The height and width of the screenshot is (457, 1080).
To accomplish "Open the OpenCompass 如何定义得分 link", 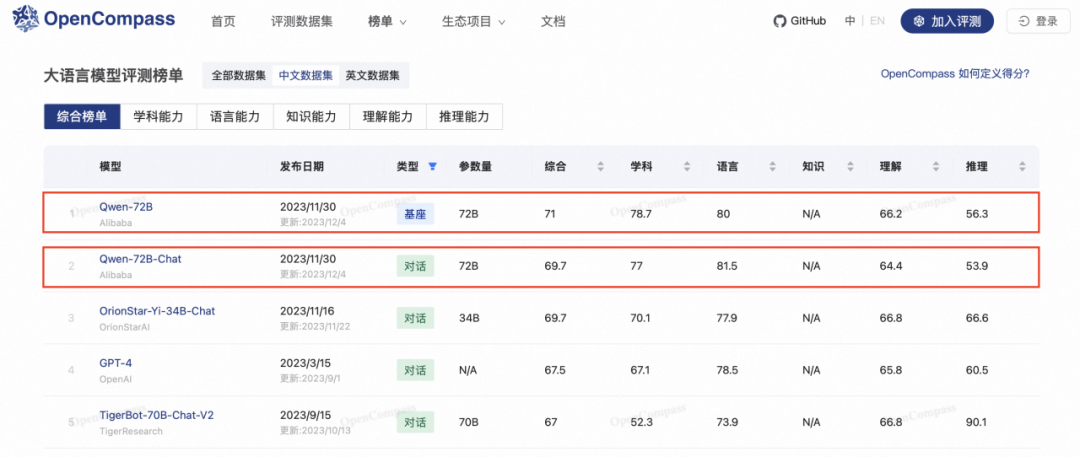I will click(x=955, y=74).
